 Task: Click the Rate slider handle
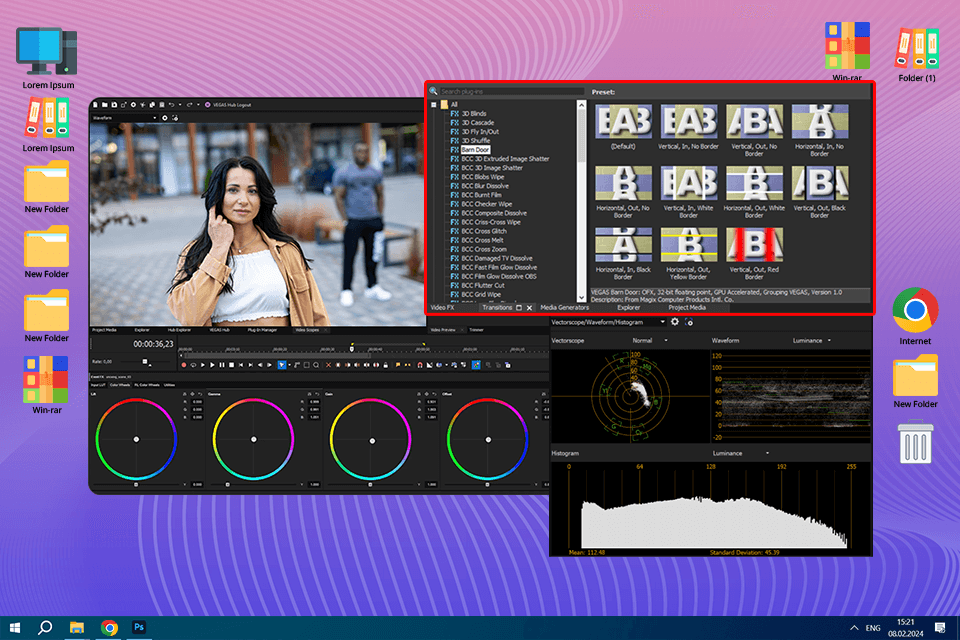[x=145, y=361]
